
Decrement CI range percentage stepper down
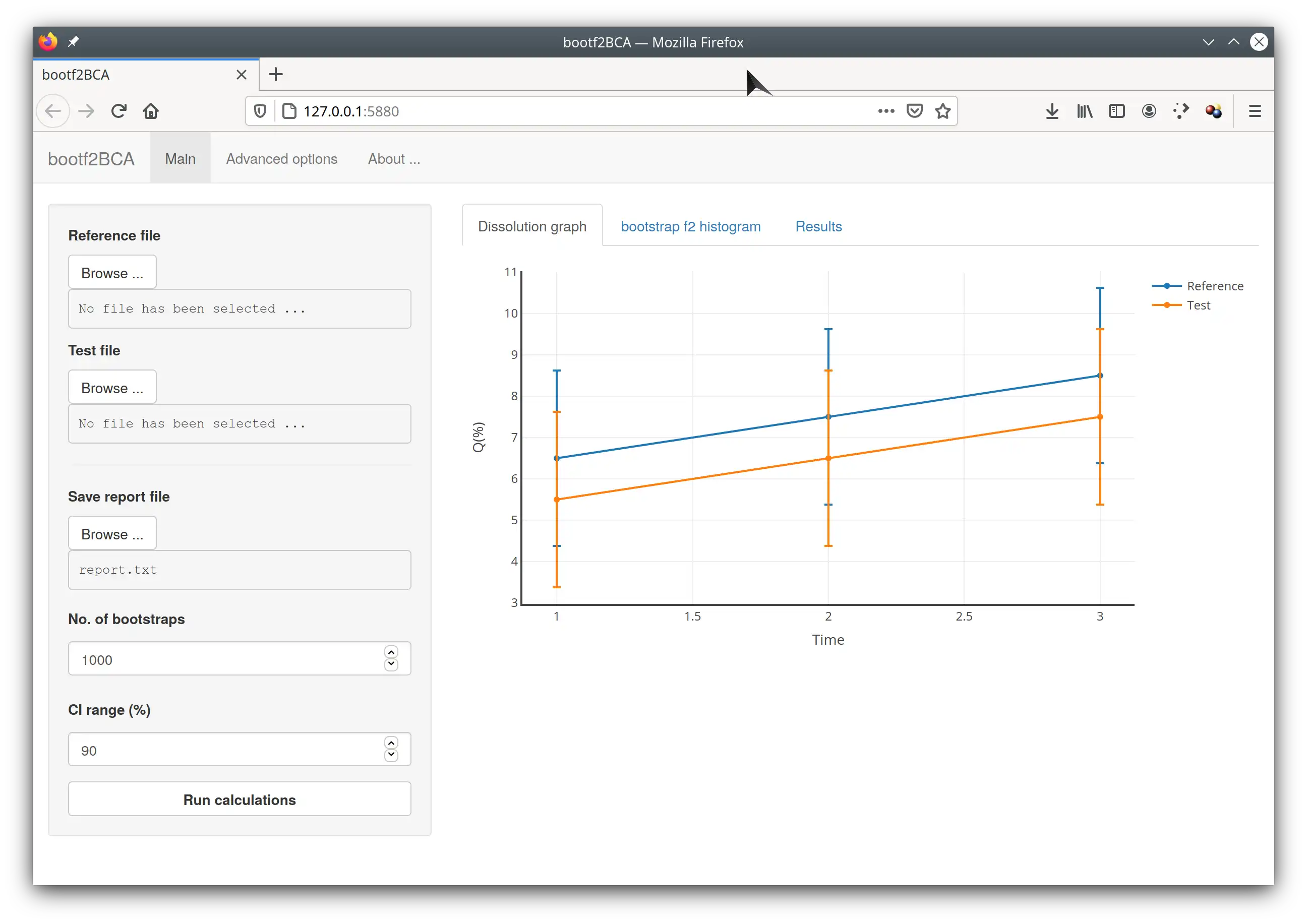pyautogui.click(x=391, y=756)
